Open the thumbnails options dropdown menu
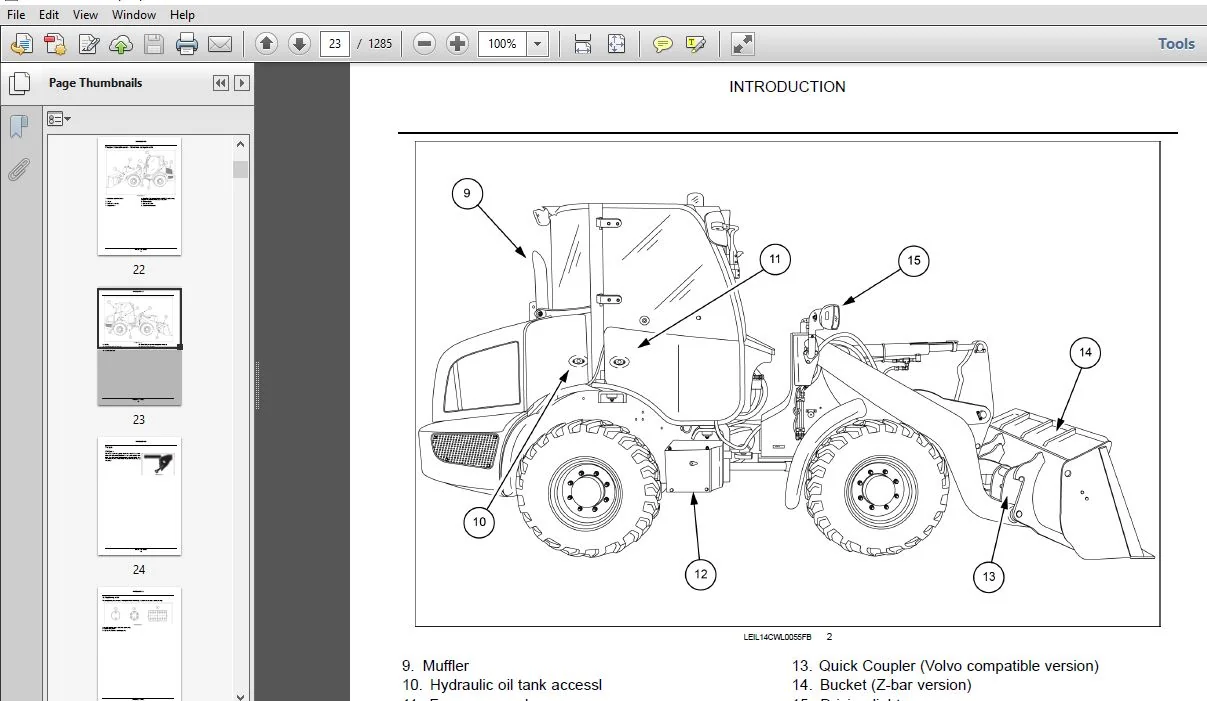Viewport: 1207px width, 701px height. click(59, 119)
